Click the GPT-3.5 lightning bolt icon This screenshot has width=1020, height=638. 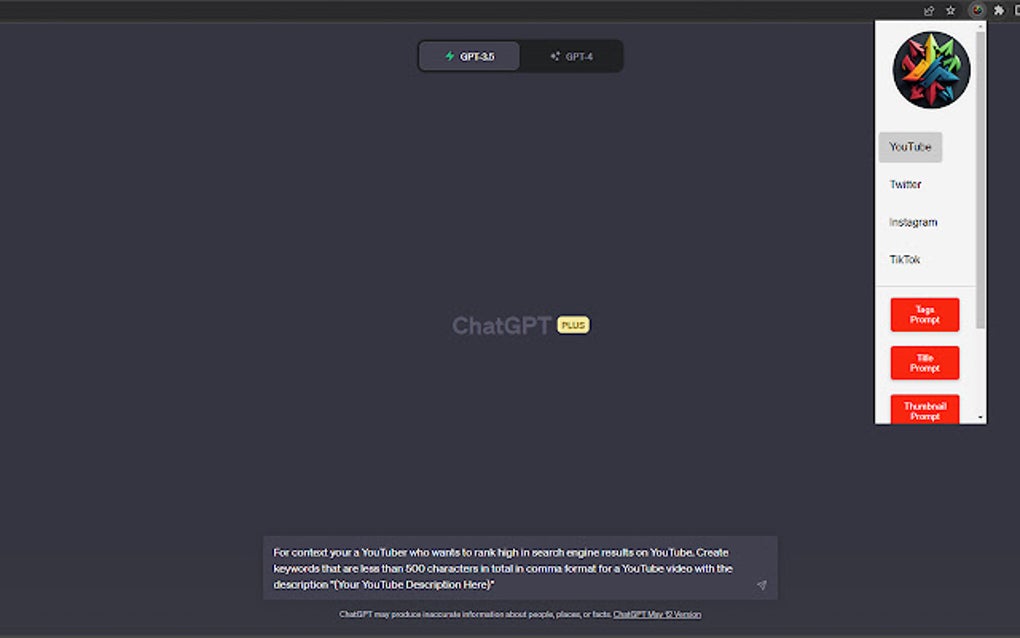click(x=448, y=56)
